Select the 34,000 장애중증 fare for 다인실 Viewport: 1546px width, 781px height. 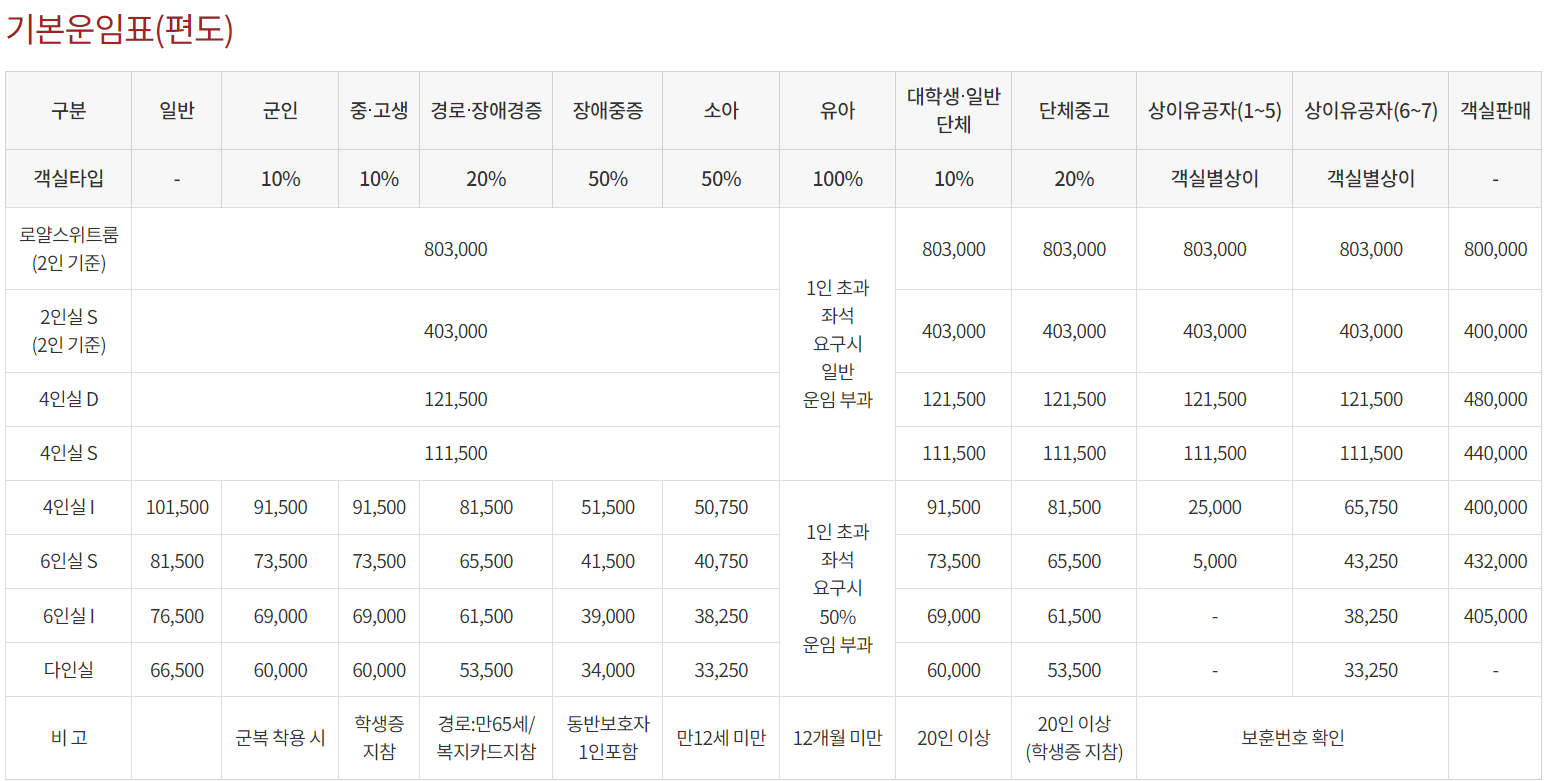click(607, 670)
